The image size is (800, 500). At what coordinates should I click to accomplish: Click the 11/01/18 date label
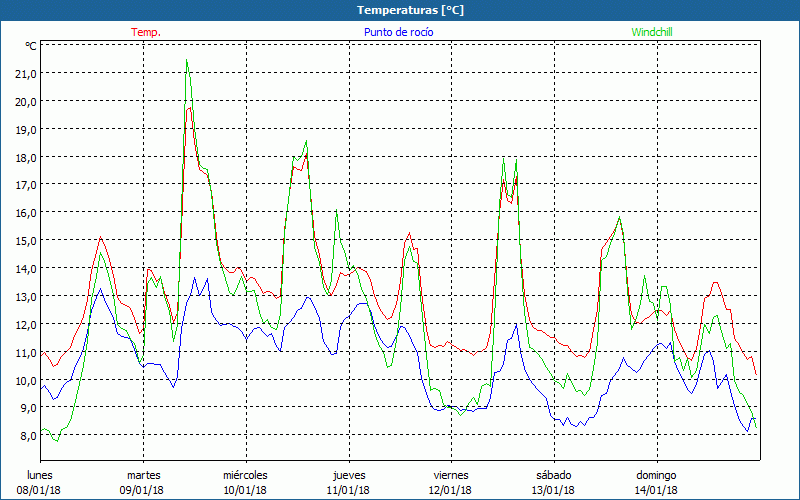(x=348, y=490)
